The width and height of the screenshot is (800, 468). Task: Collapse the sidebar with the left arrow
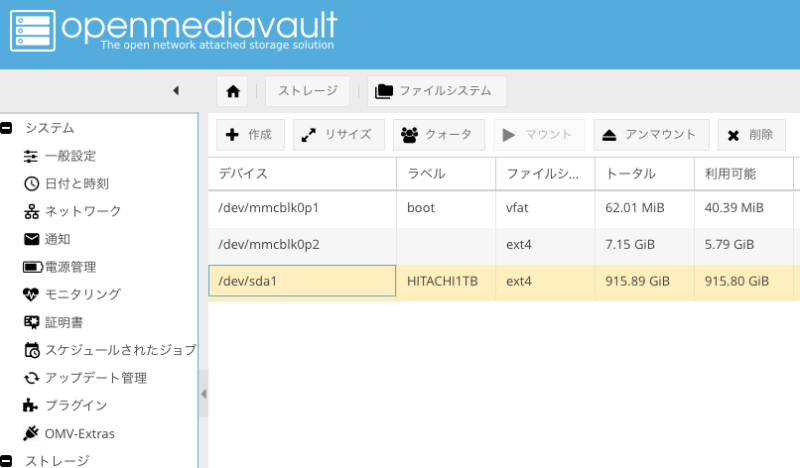[176, 91]
